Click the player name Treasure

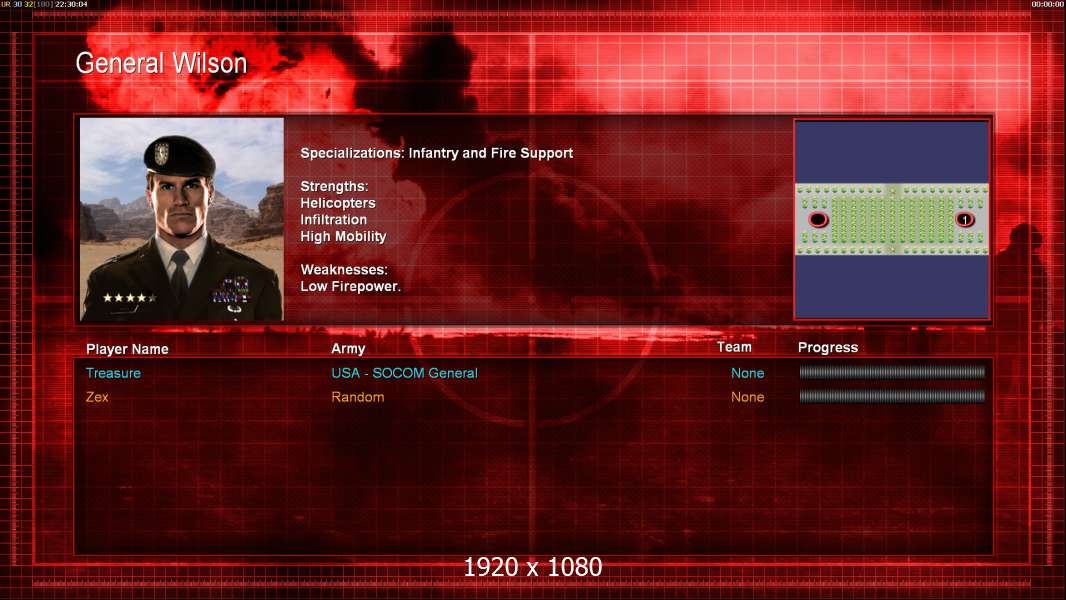point(114,373)
